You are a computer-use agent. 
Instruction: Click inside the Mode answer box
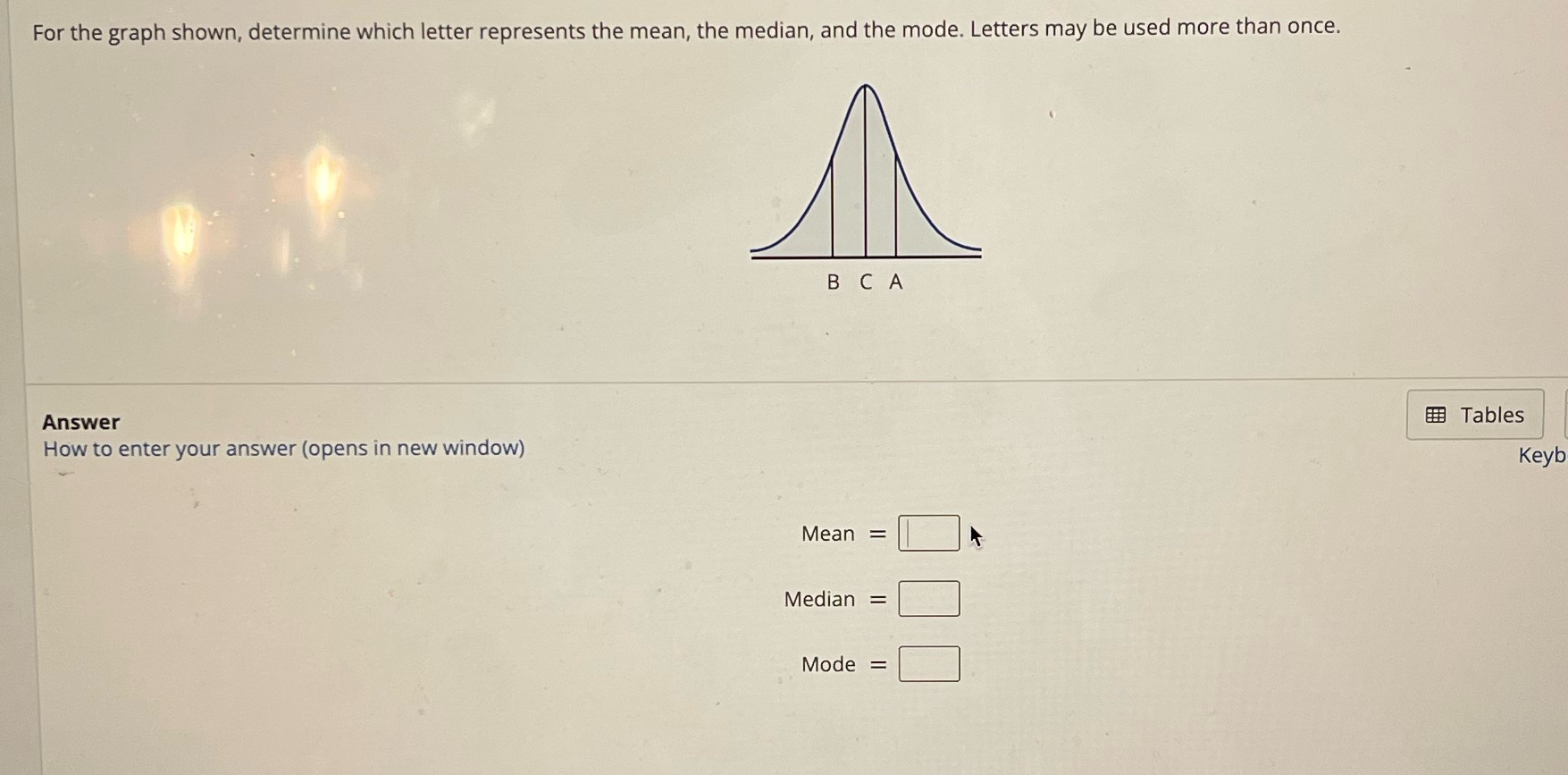927,662
